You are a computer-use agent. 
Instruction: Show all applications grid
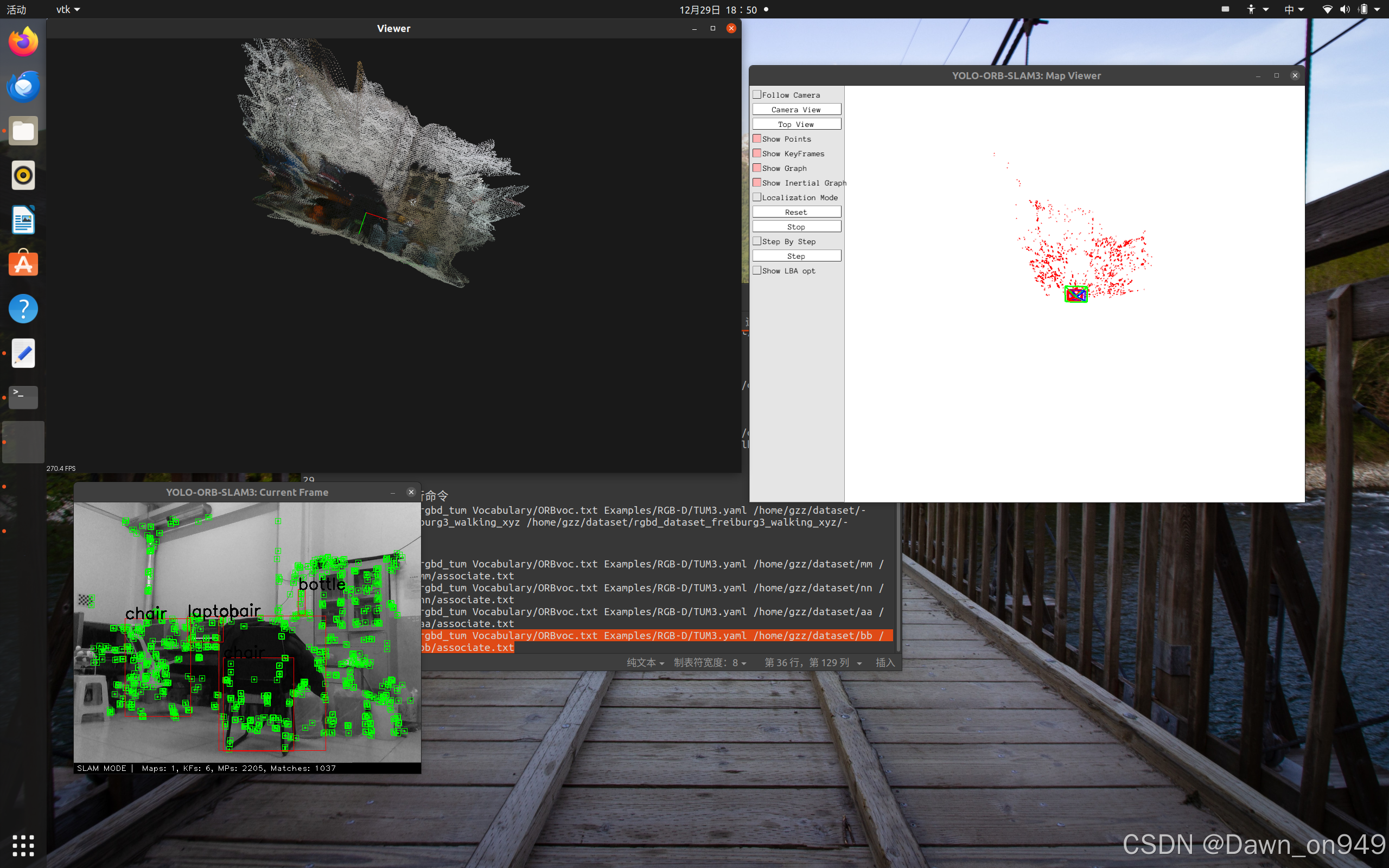coord(23,845)
